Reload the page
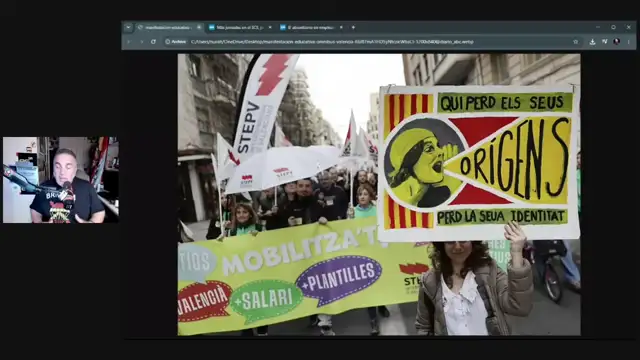640x360 pixels. (153, 42)
